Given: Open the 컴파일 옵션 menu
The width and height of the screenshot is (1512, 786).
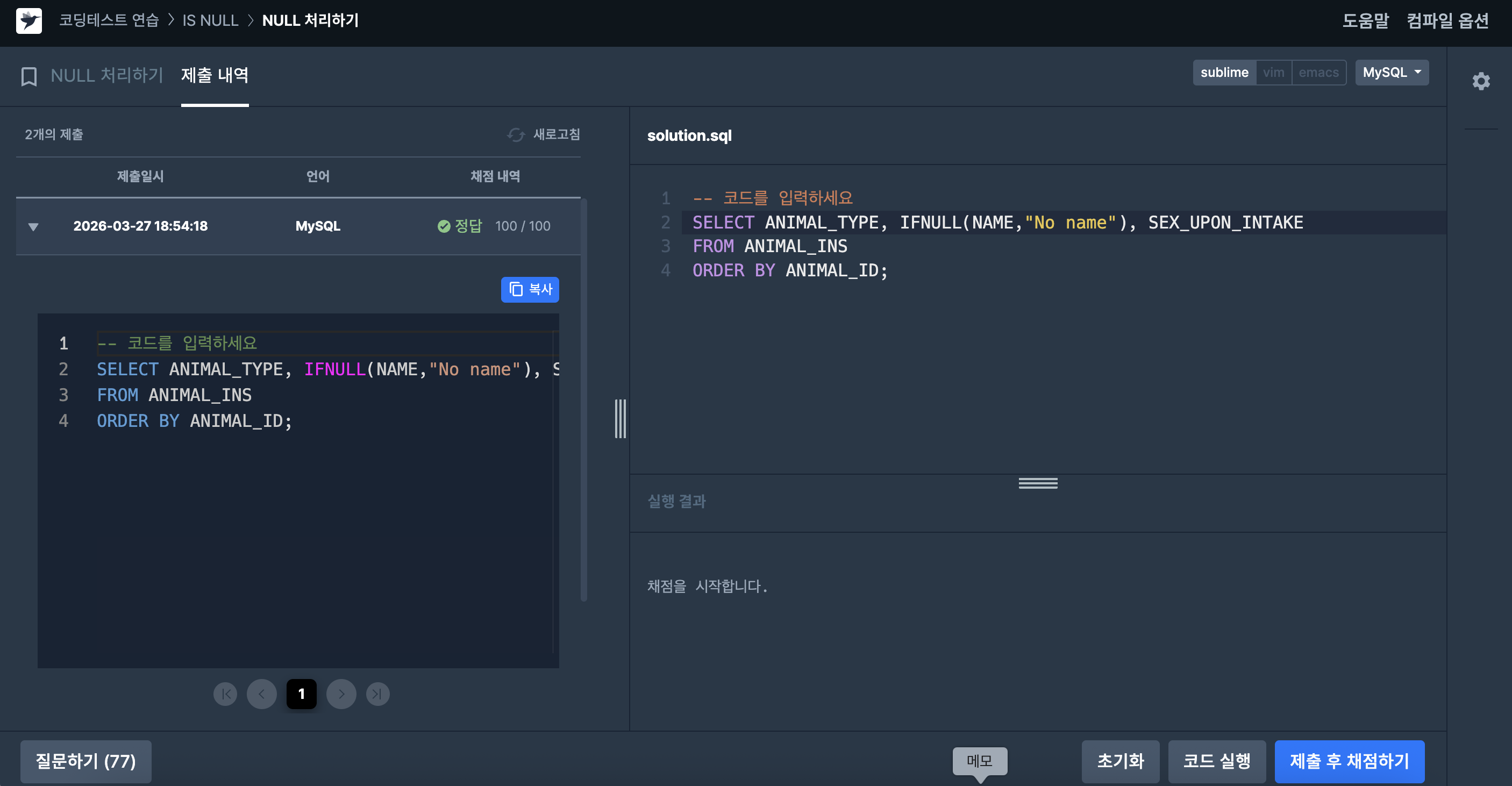Looking at the screenshot, I should click(1447, 20).
